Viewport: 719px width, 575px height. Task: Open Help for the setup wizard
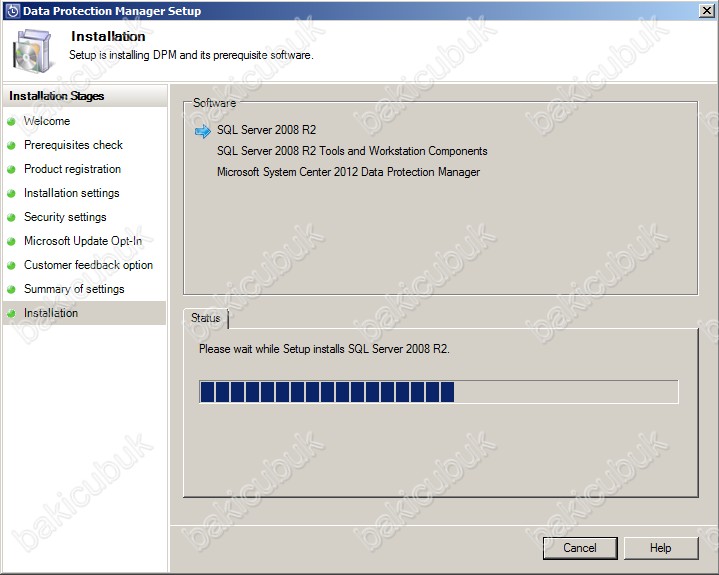point(660,548)
